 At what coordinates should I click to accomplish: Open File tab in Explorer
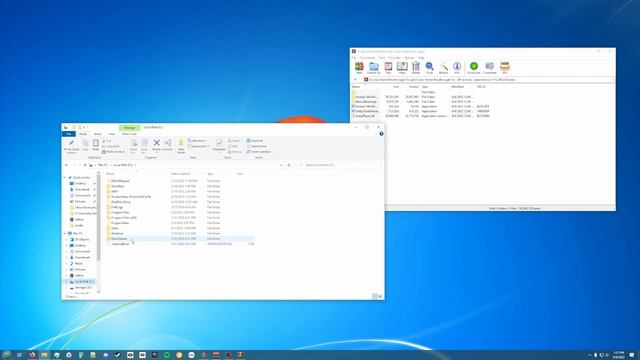(69, 134)
